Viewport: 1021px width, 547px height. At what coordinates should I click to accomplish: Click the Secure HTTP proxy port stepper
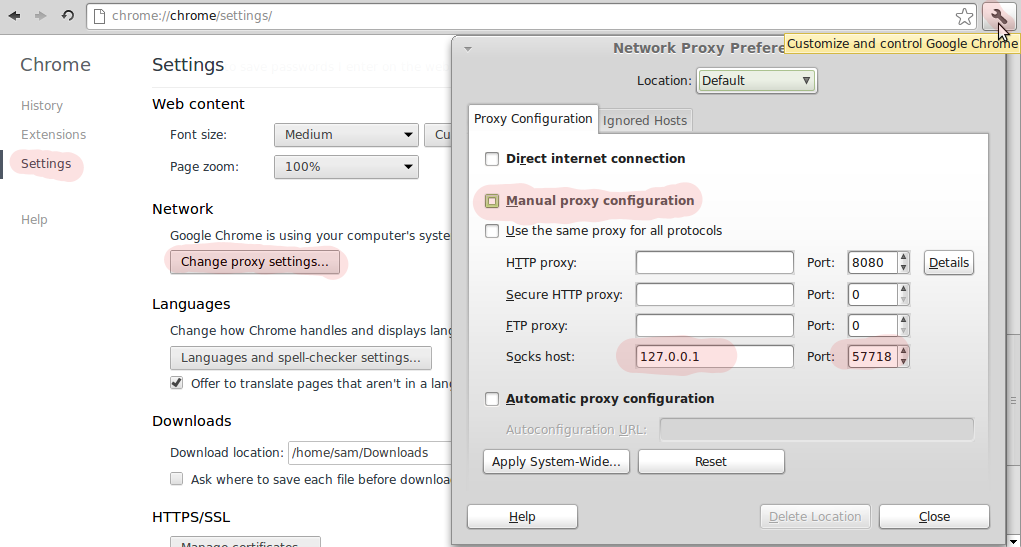click(903, 294)
